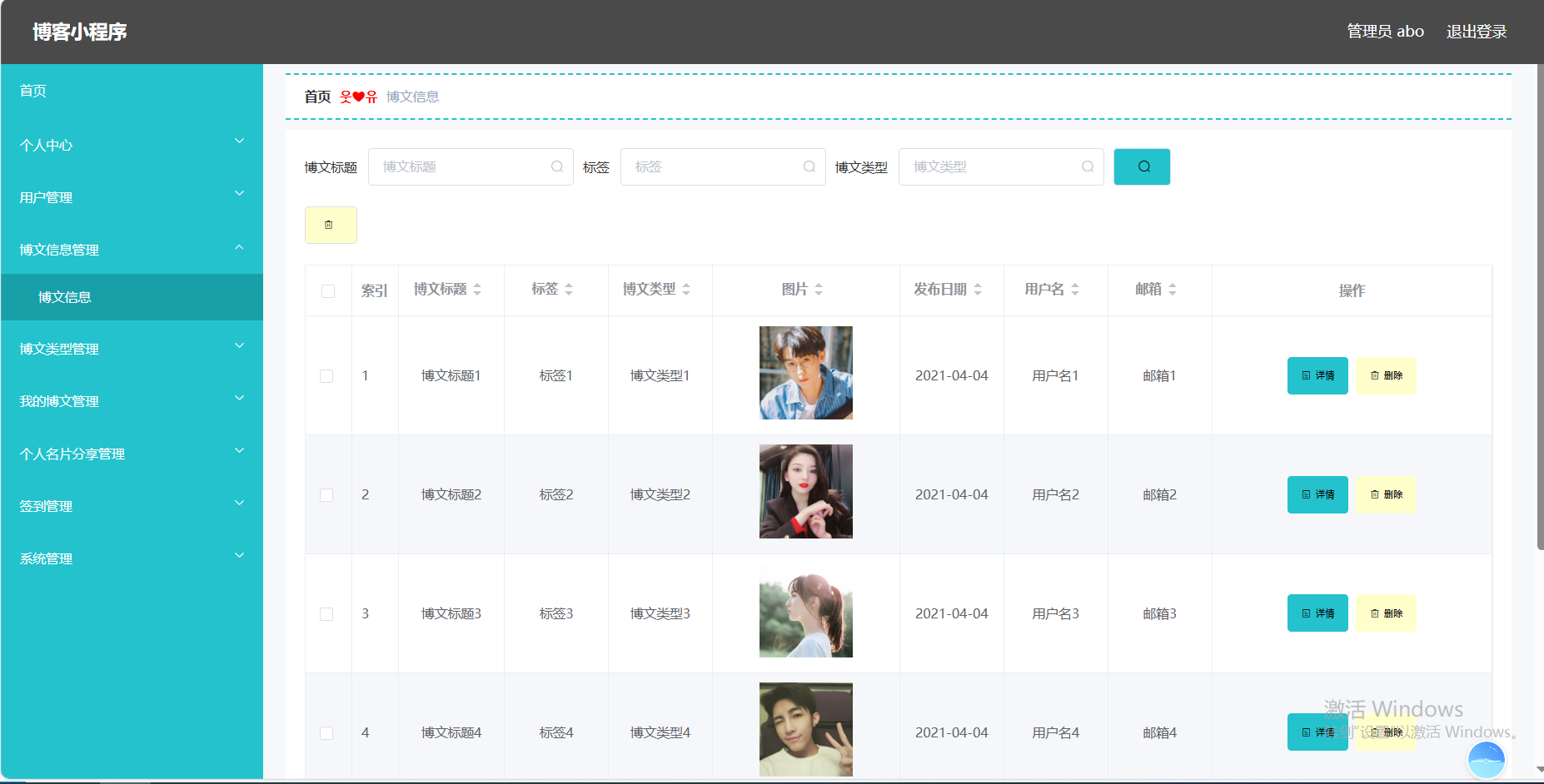Viewport: 1544px width, 784px height.
Task: Click the photo thumbnail in row 2
Action: (x=806, y=492)
